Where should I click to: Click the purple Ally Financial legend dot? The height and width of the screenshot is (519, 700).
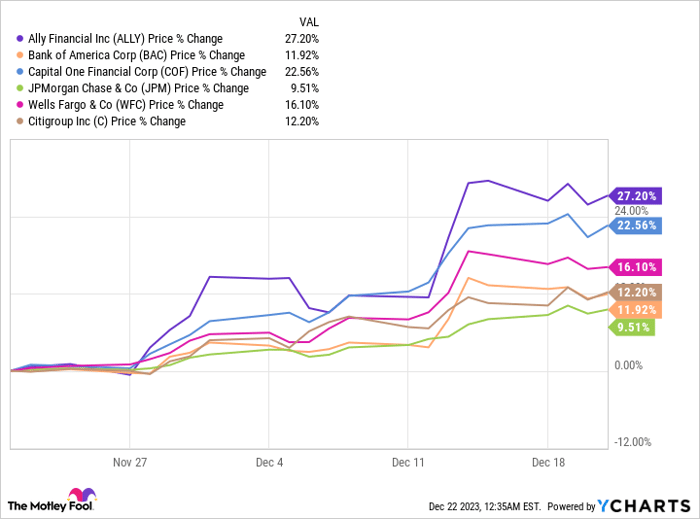[22, 39]
